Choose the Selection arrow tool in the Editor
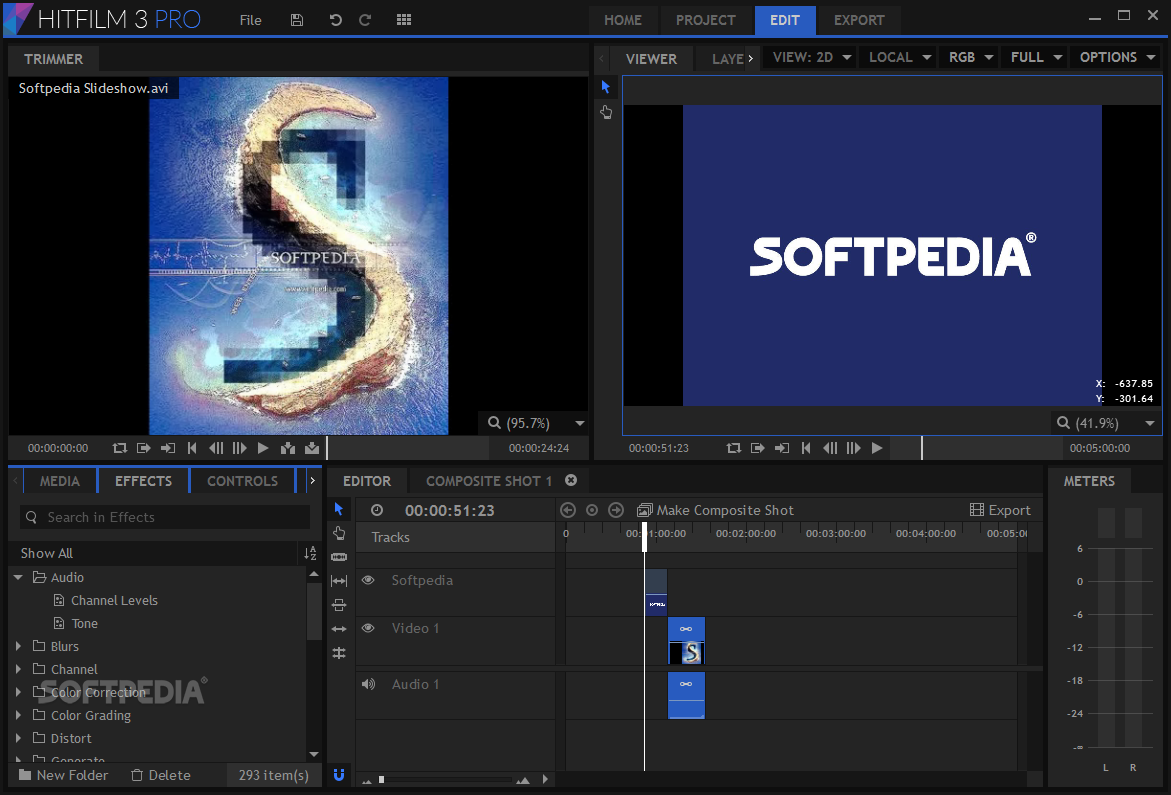This screenshot has height=795, width=1171. (x=339, y=509)
